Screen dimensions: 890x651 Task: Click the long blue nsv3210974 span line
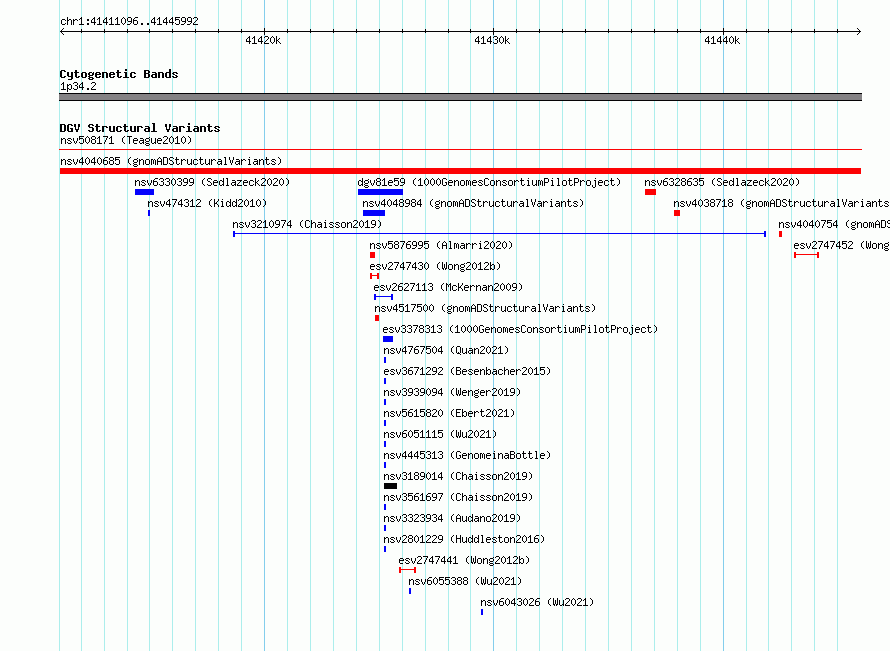pyautogui.click(x=499, y=234)
